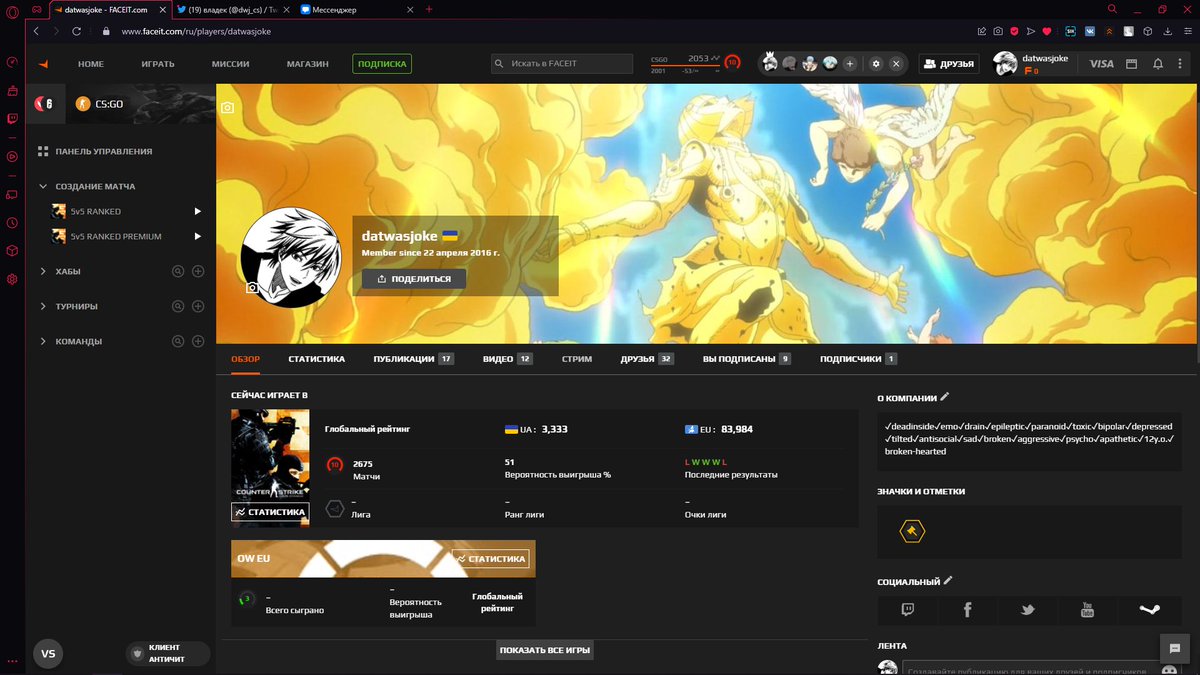Open party settings gear icon
Screen dimensions: 1200x675
point(876,63)
